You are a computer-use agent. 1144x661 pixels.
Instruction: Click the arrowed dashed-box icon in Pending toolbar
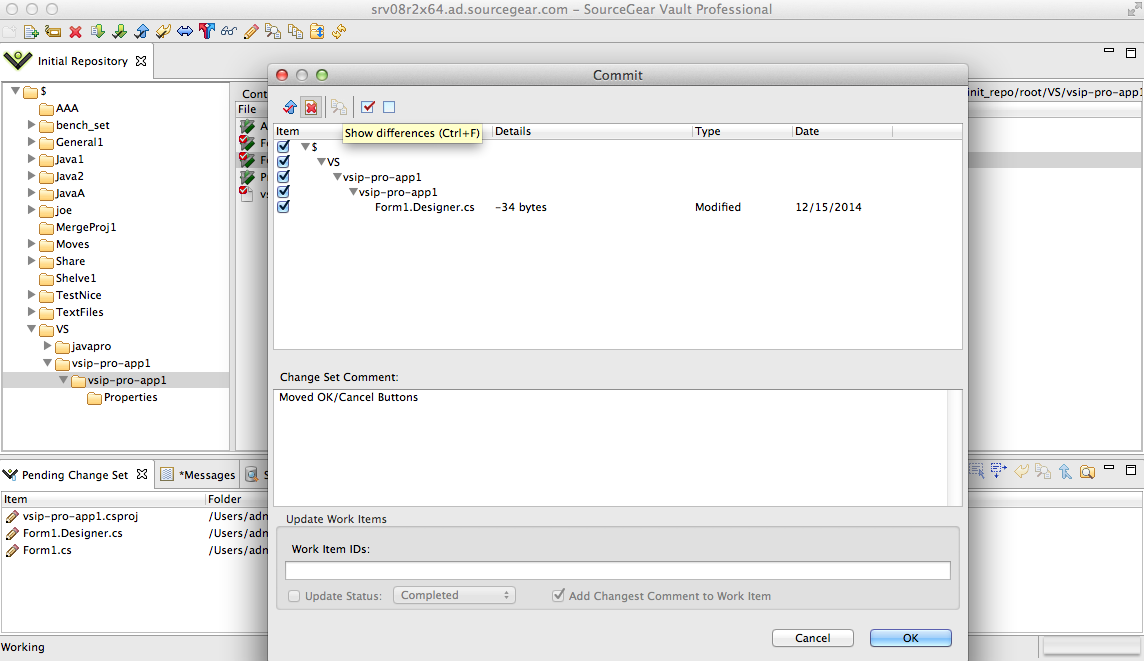[998, 471]
